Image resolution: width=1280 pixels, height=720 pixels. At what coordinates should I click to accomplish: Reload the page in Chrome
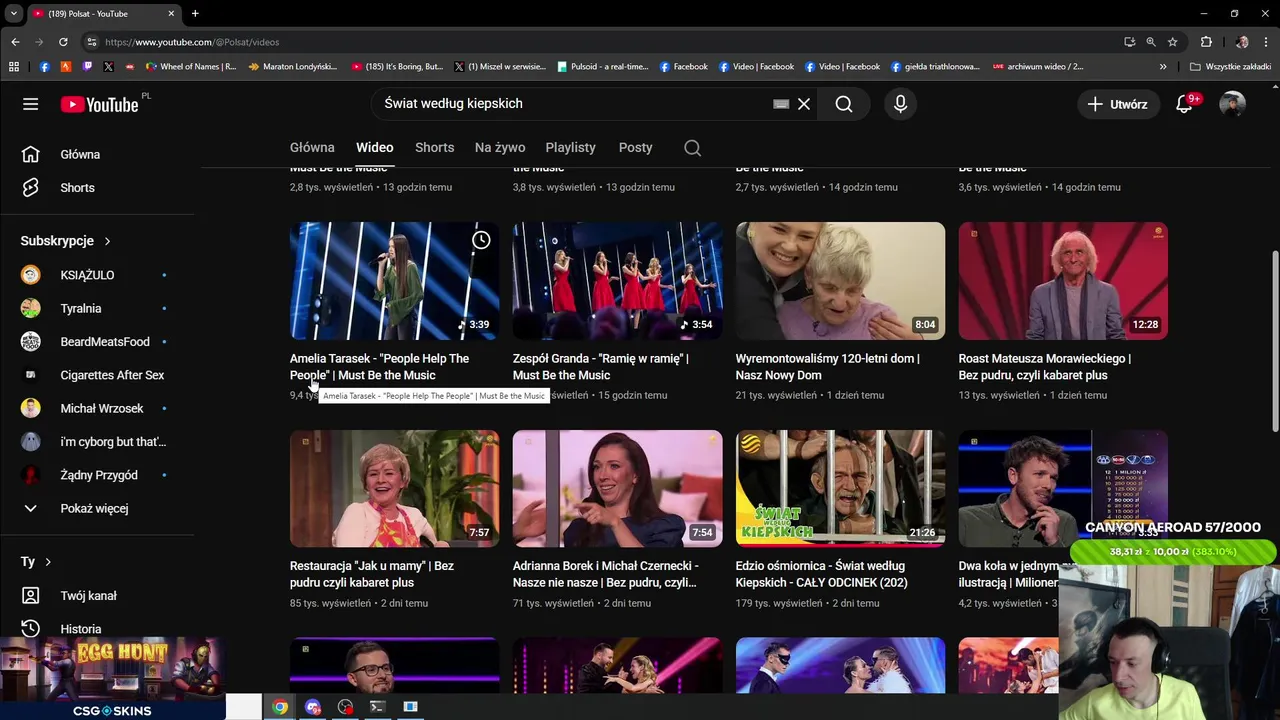pos(63,42)
